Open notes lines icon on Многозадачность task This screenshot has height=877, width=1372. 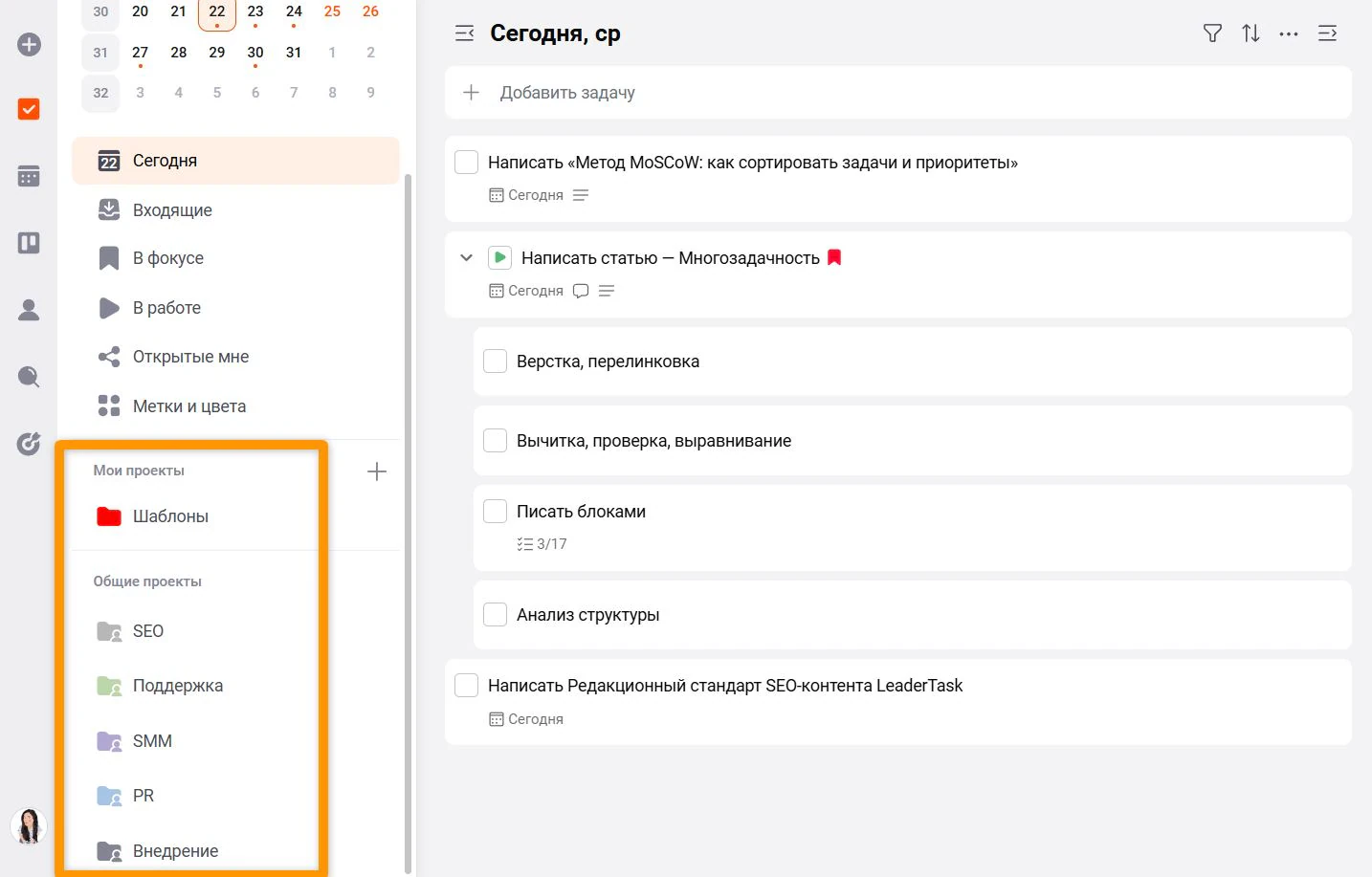click(x=607, y=291)
